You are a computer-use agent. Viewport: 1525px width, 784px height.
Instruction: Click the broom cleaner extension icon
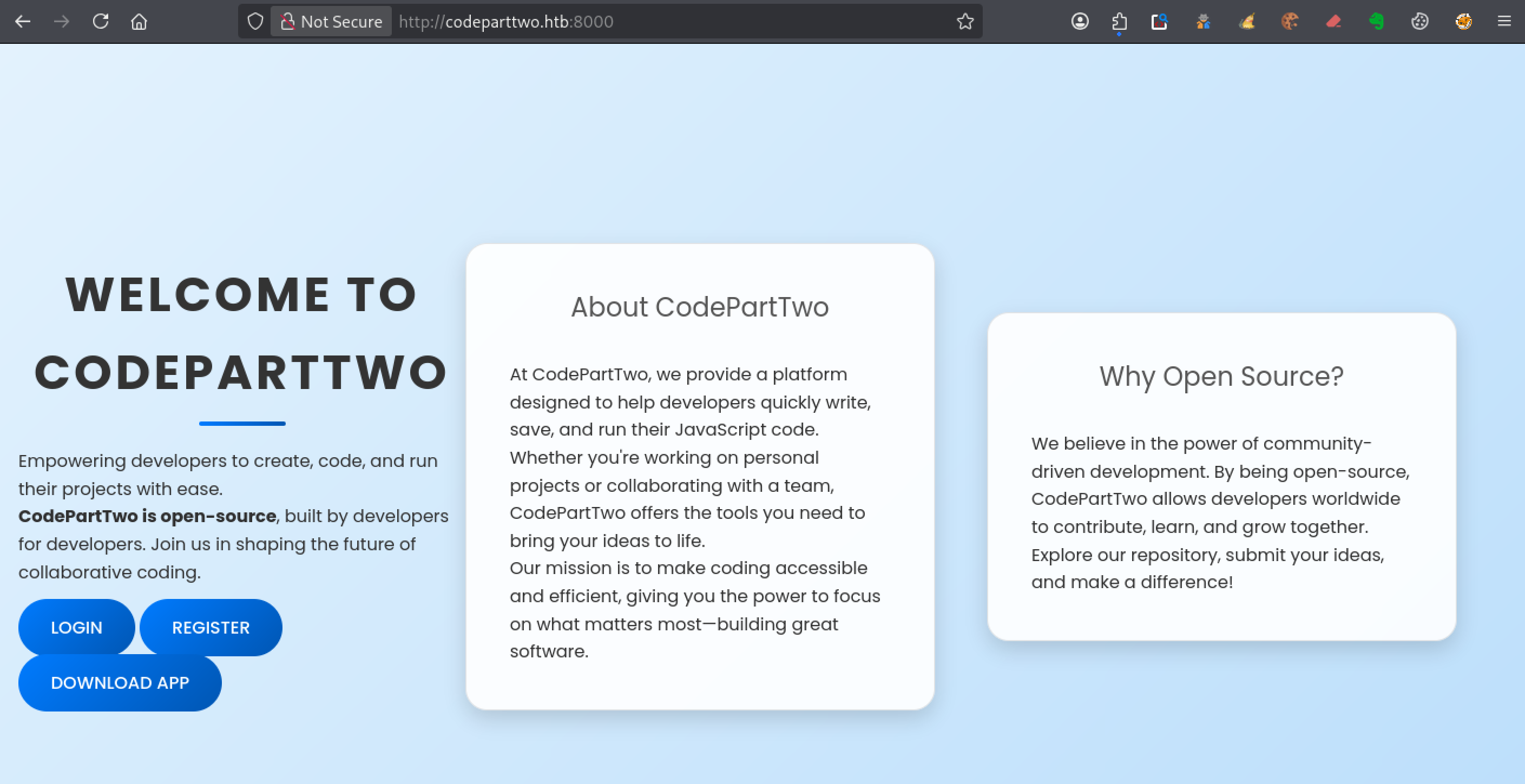click(x=1247, y=22)
